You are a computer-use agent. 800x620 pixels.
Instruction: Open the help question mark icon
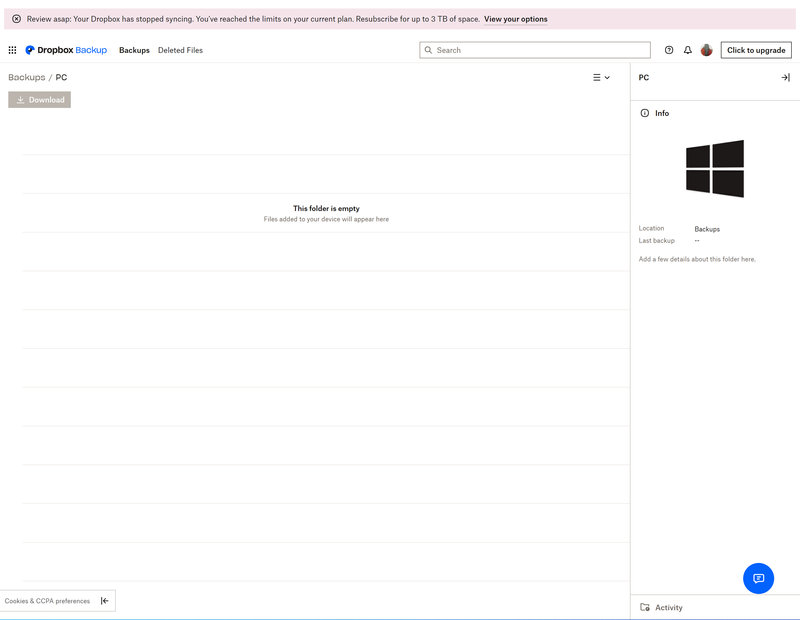click(x=669, y=50)
